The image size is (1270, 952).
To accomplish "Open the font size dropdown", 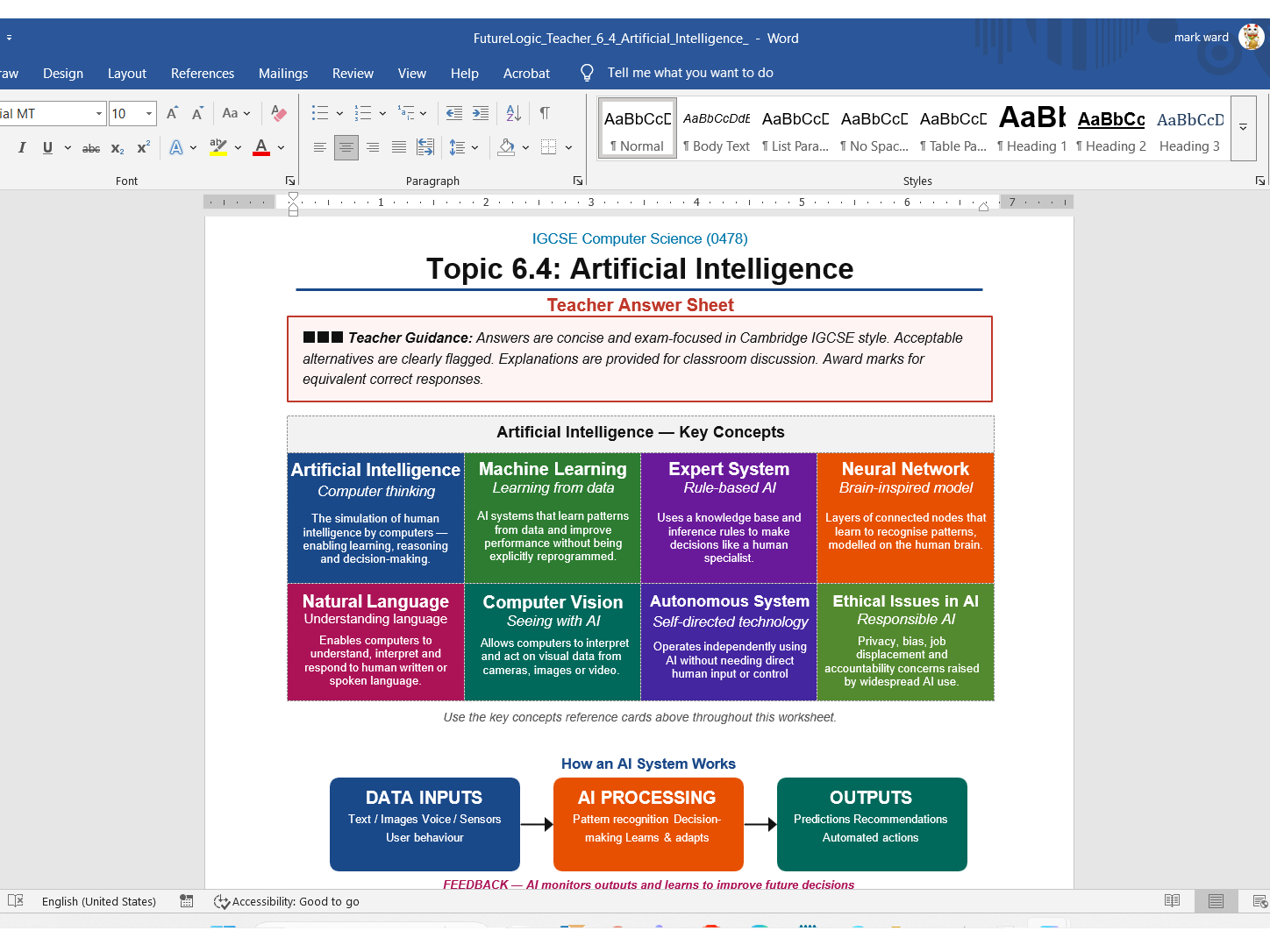I will (x=149, y=113).
